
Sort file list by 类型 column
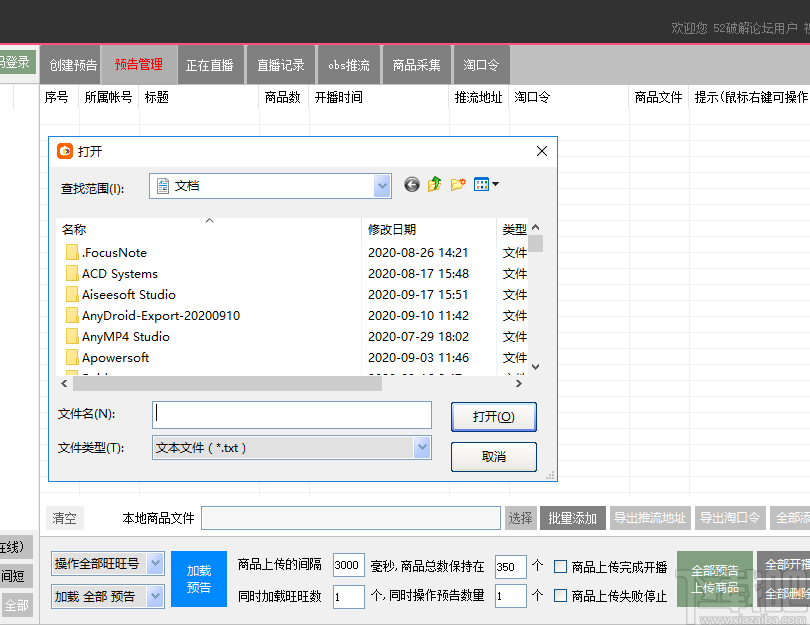(515, 229)
